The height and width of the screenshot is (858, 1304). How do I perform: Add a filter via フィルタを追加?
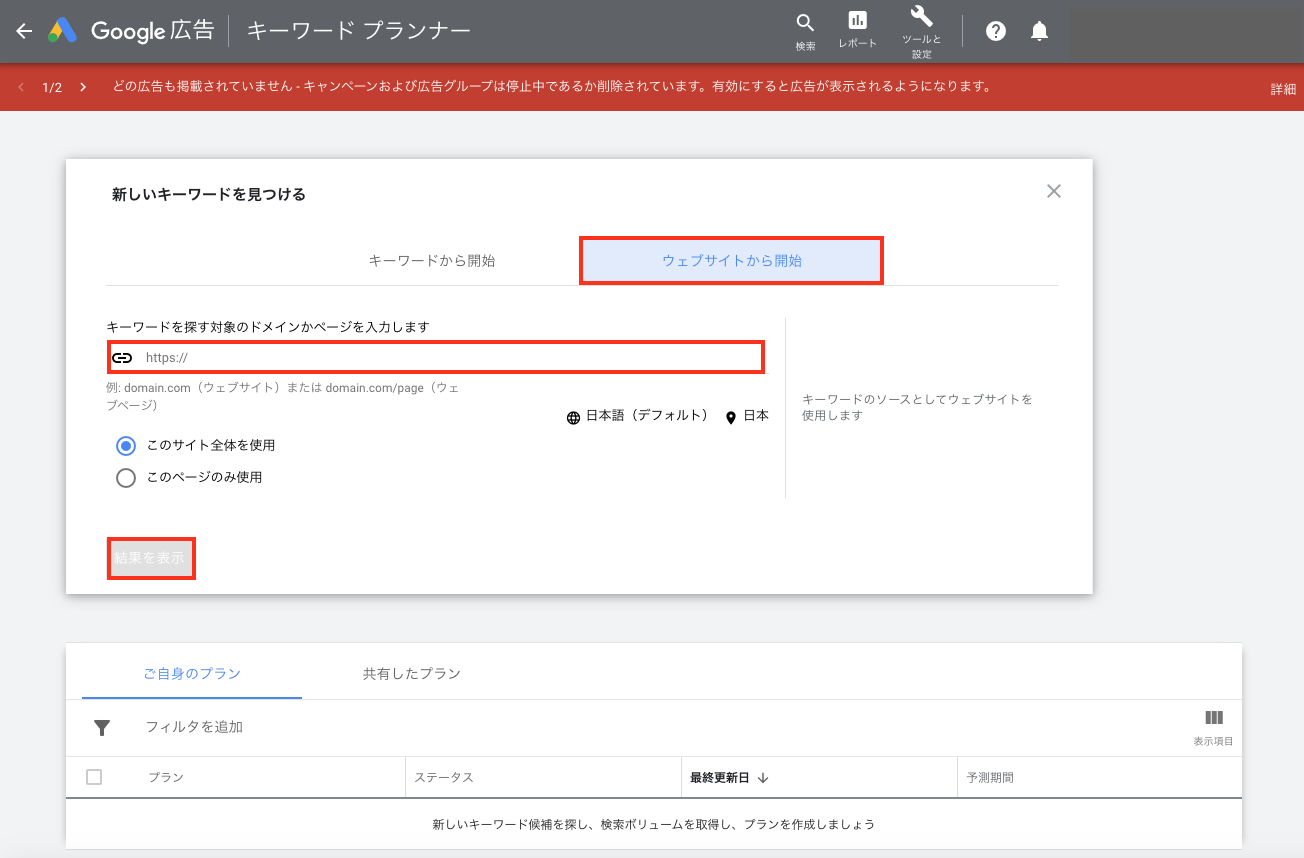pos(194,727)
